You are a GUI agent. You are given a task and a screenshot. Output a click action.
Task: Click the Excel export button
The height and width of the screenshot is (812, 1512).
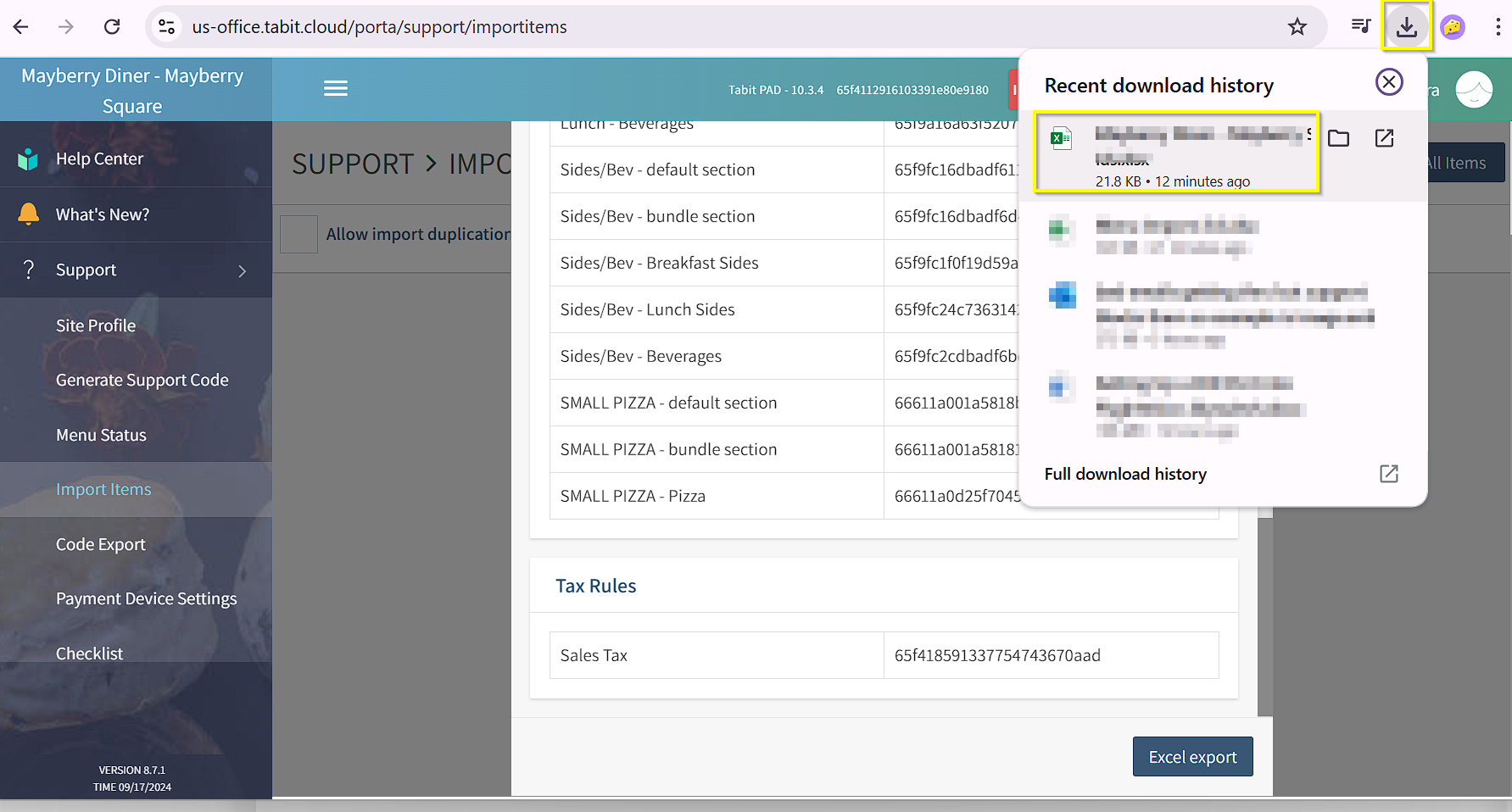(1192, 757)
